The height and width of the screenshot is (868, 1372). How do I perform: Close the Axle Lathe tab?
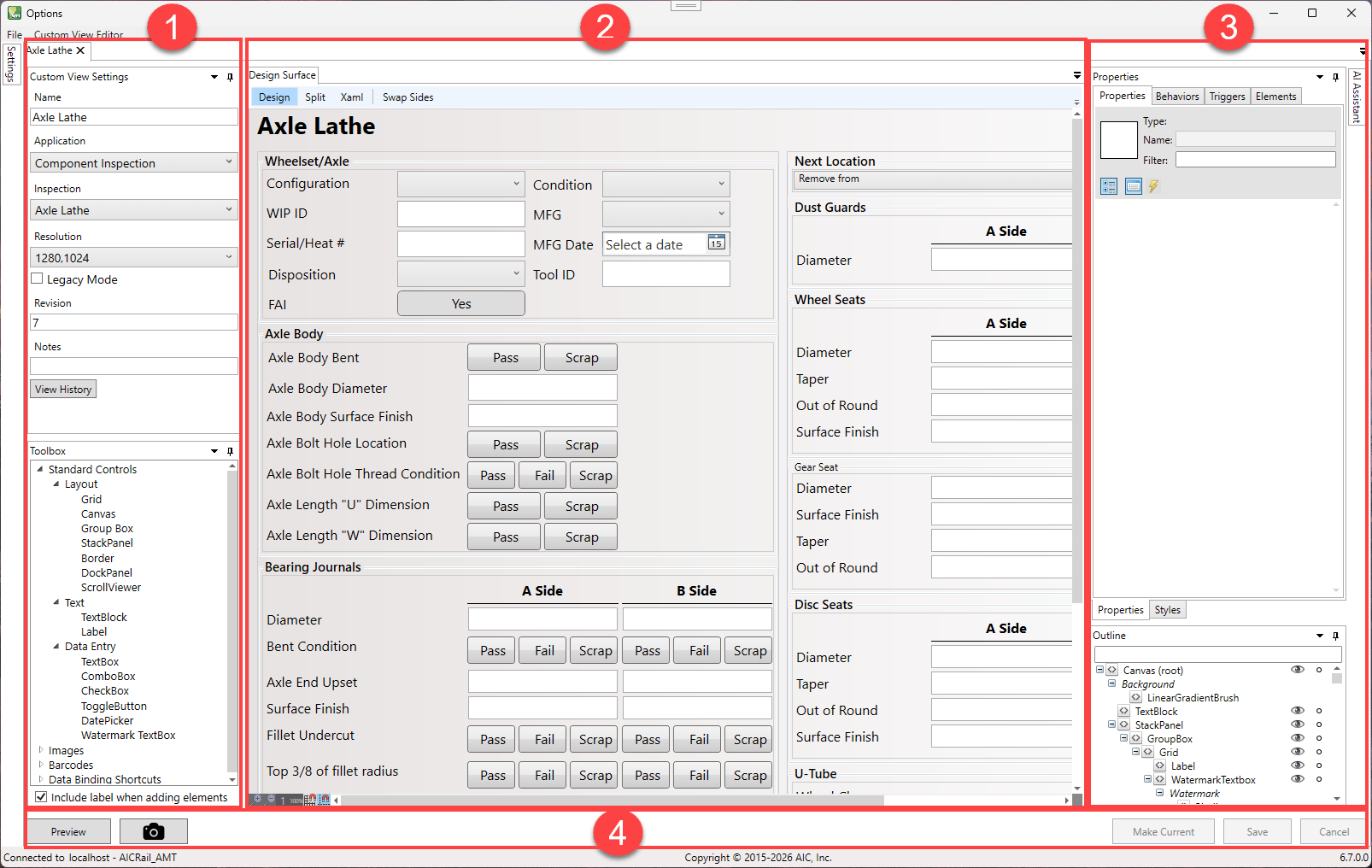click(80, 50)
